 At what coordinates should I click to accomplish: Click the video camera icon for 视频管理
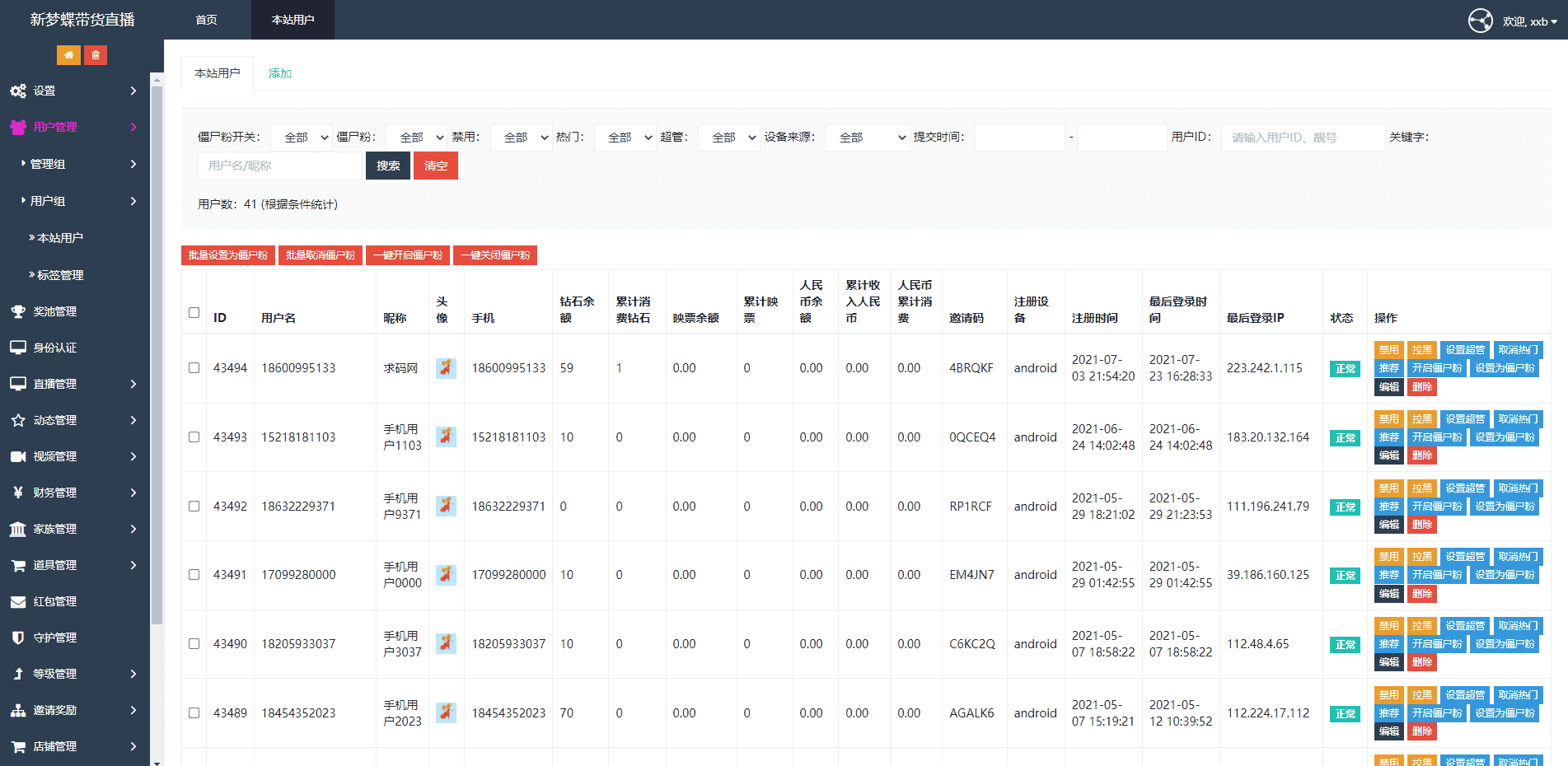17,456
